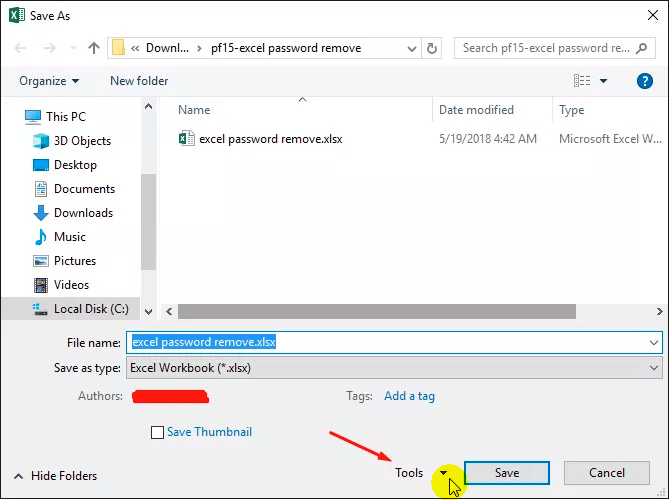This screenshot has width=669, height=500.
Task: Open Music in the navigation pane
Action: pos(70,237)
